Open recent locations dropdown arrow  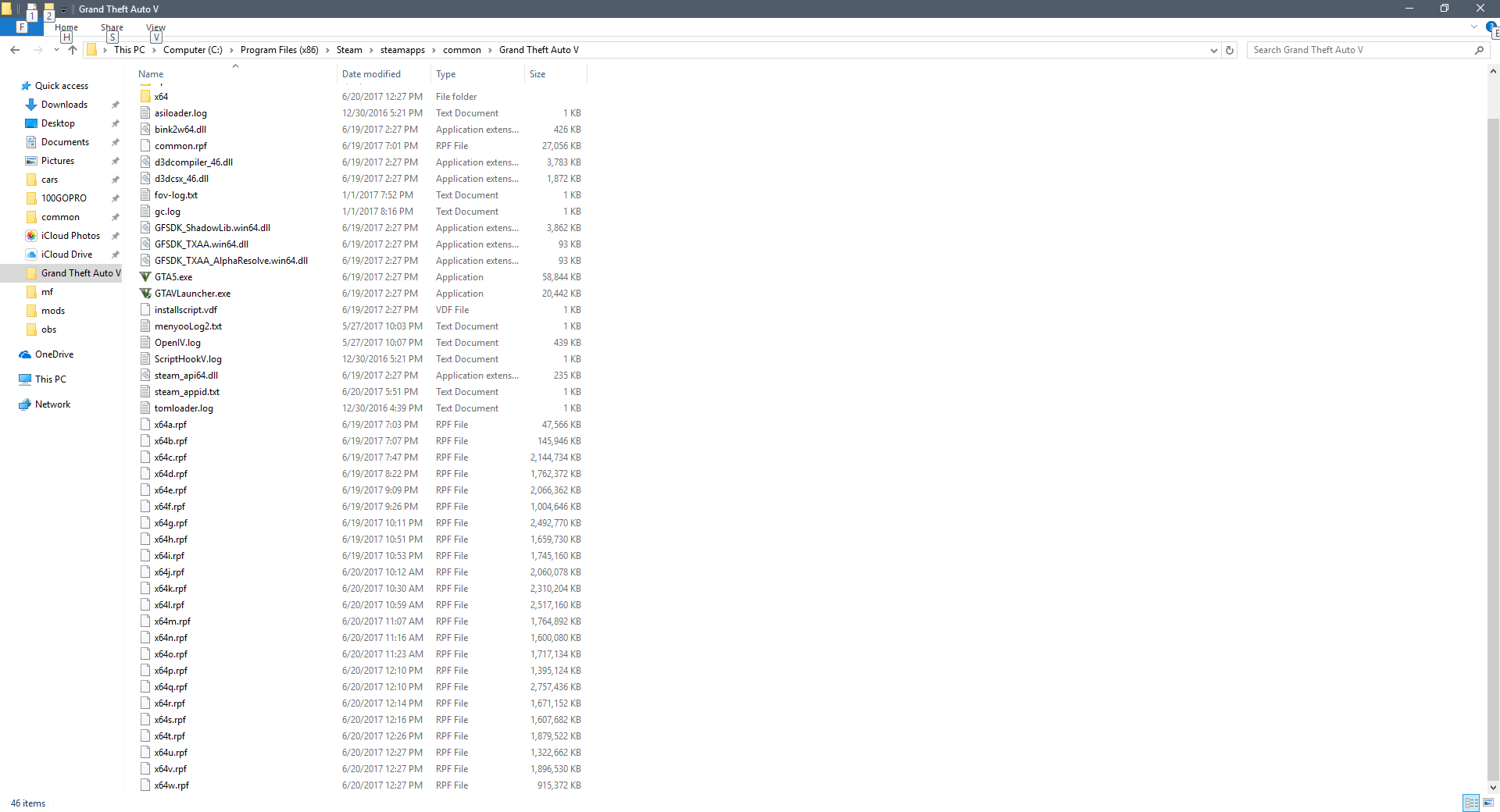point(56,50)
